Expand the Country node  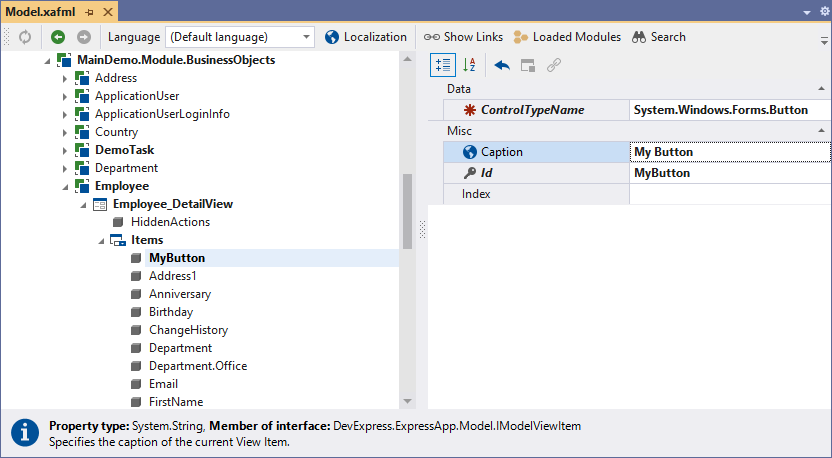point(65,133)
